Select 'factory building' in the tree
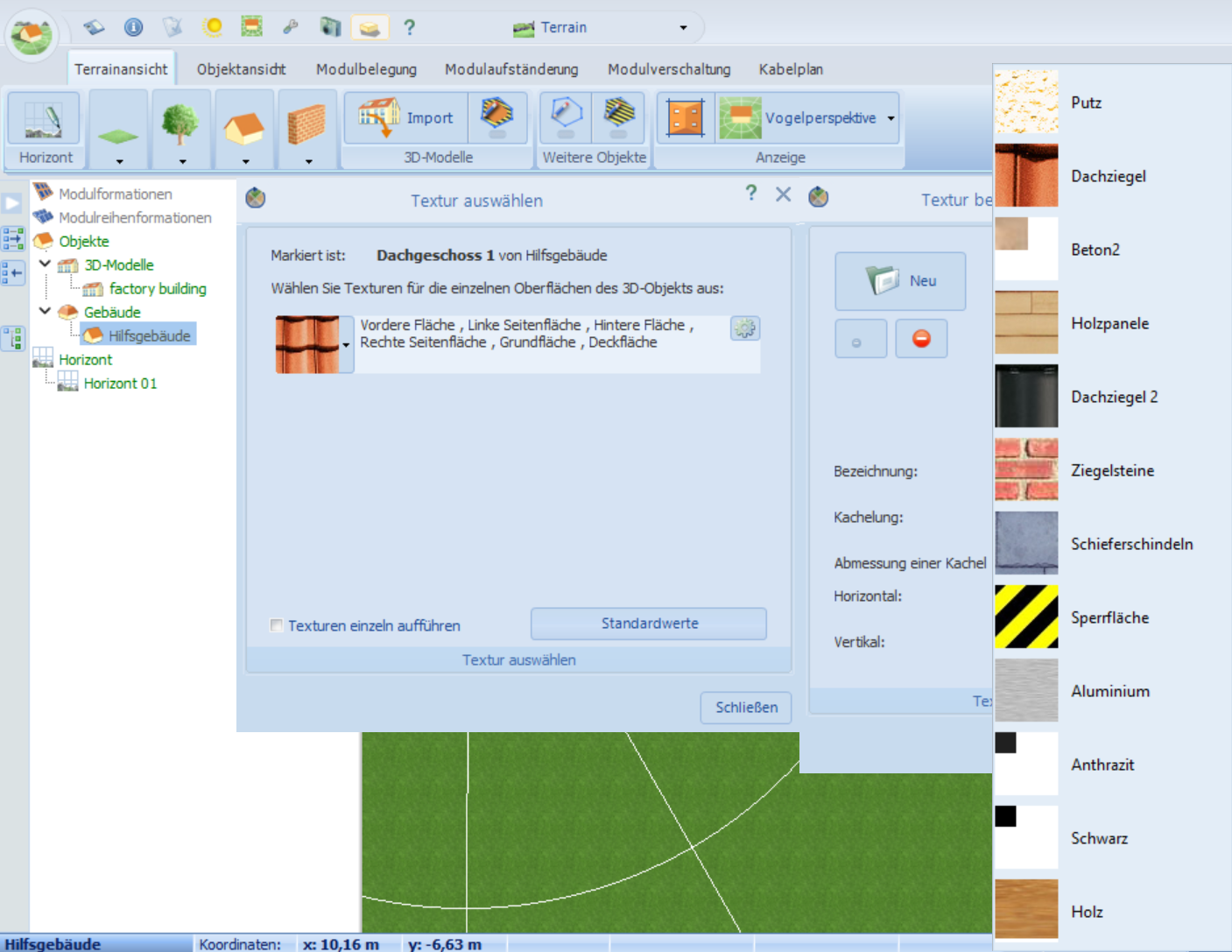This screenshot has width=1232, height=952. 158,289
